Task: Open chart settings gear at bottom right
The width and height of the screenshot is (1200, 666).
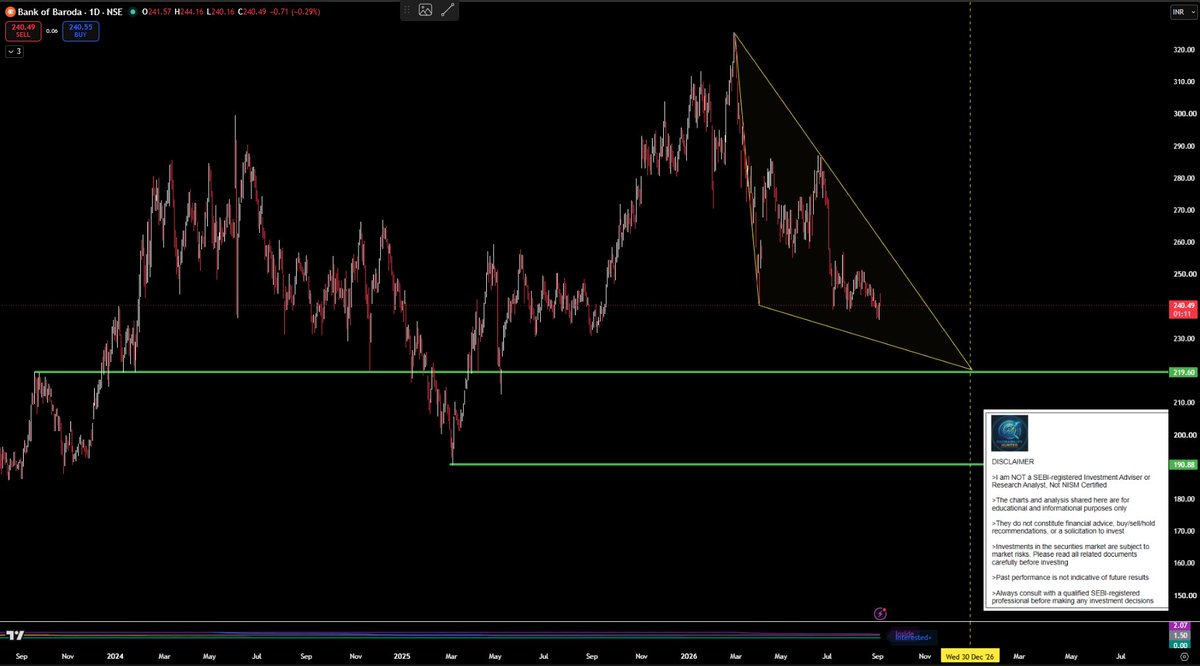Action: (x=1184, y=656)
